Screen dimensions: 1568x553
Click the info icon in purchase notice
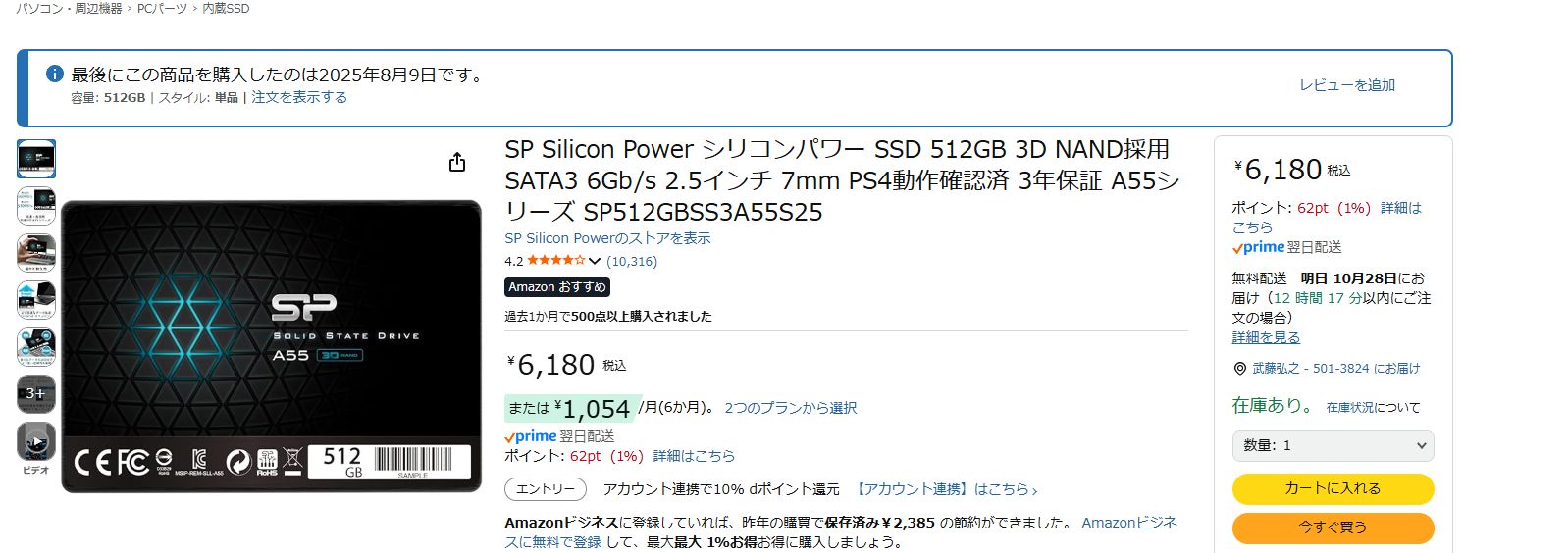tap(55, 74)
